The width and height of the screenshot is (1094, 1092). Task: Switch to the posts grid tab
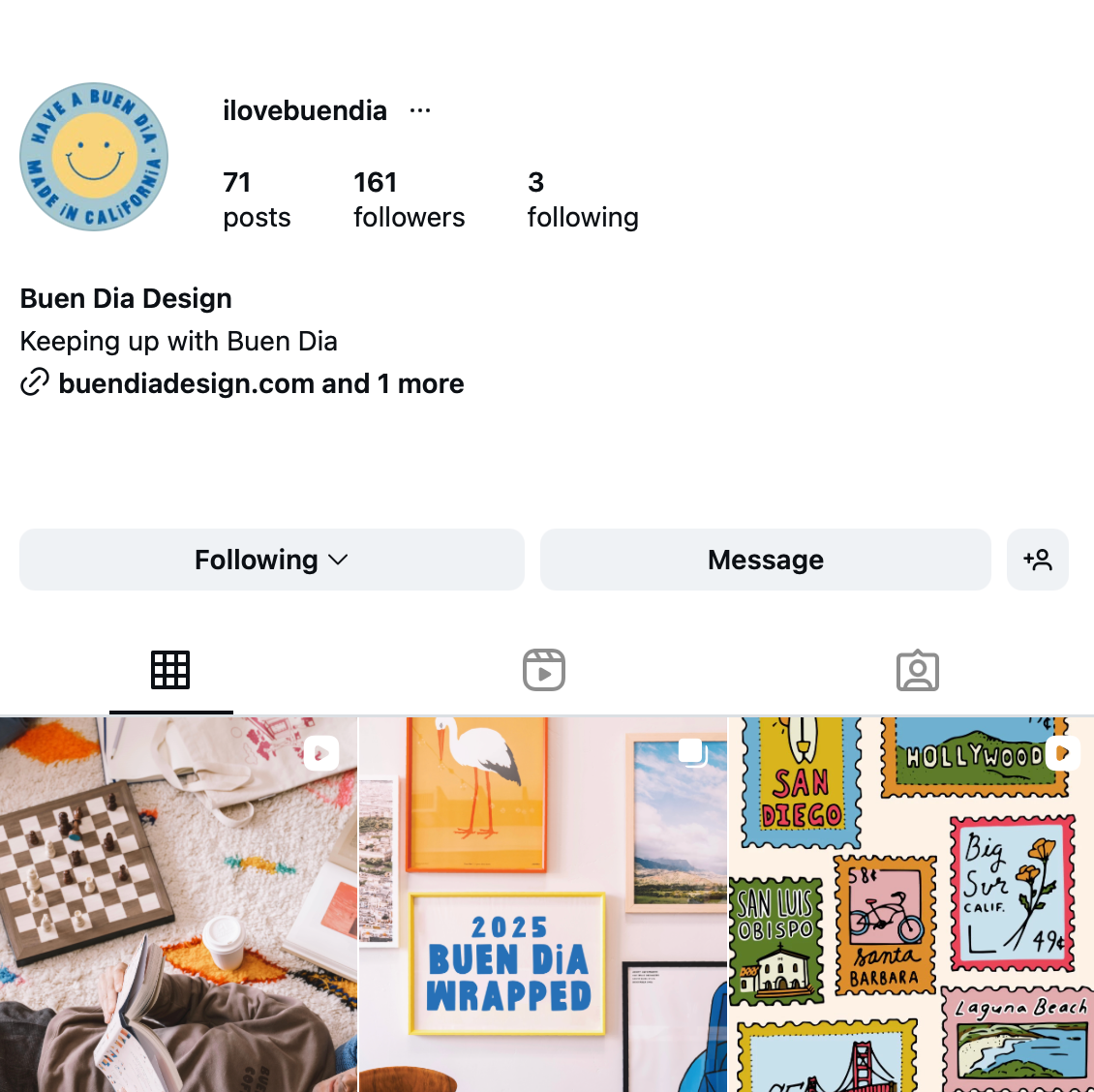pyautogui.click(x=170, y=671)
